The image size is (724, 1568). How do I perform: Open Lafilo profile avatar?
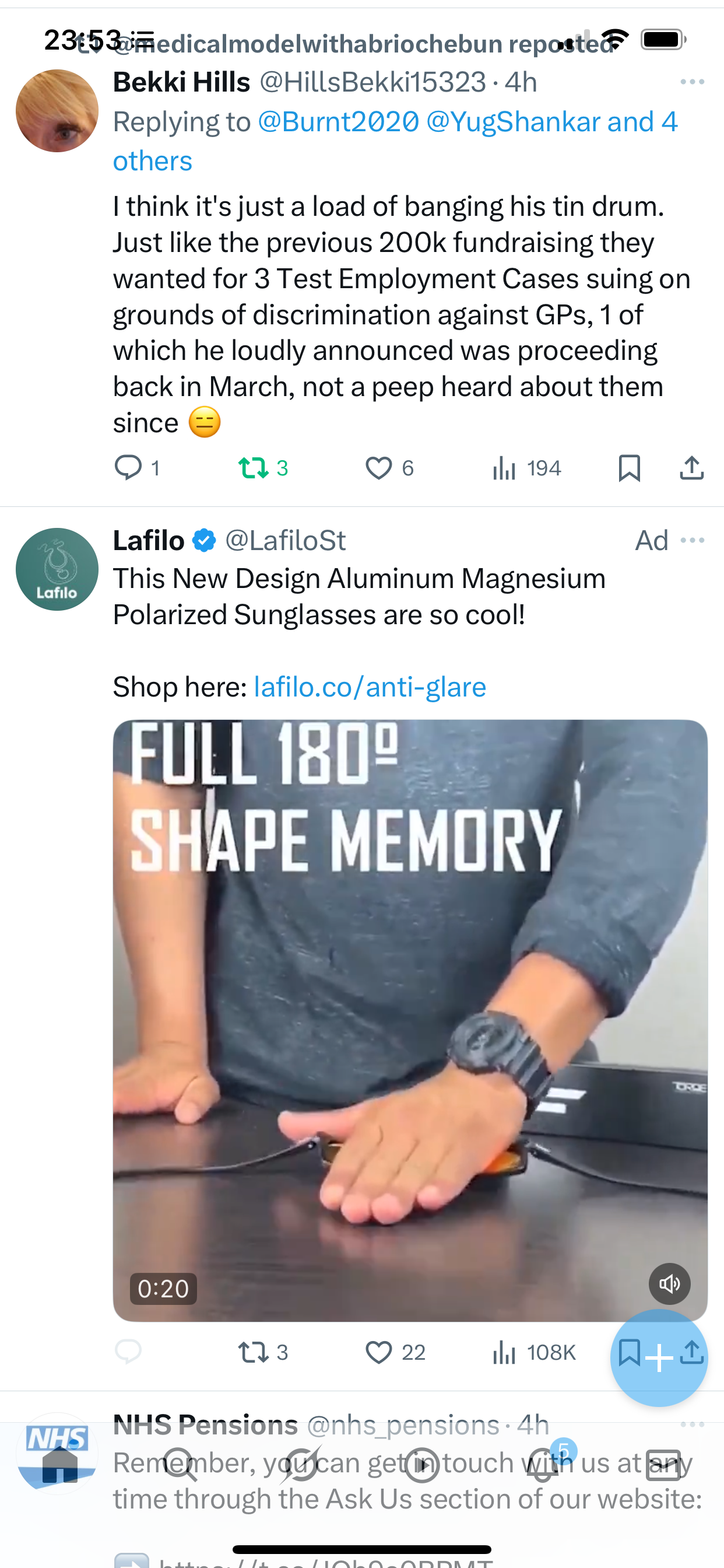pyautogui.click(x=57, y=569)
